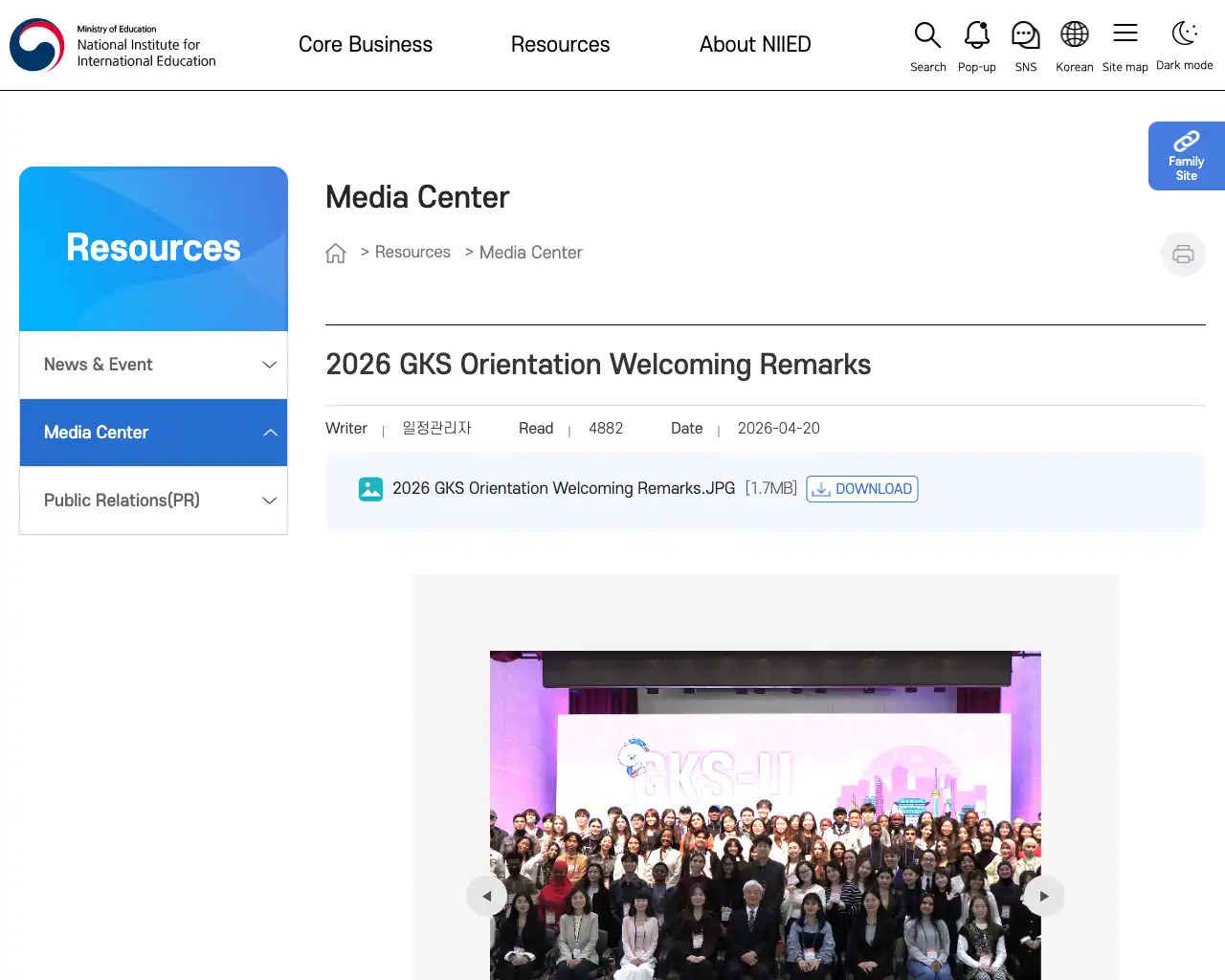Show the previous photo with left arrow
The height and width of the screenshot is (980, 1225).
[x=486, y=896]
